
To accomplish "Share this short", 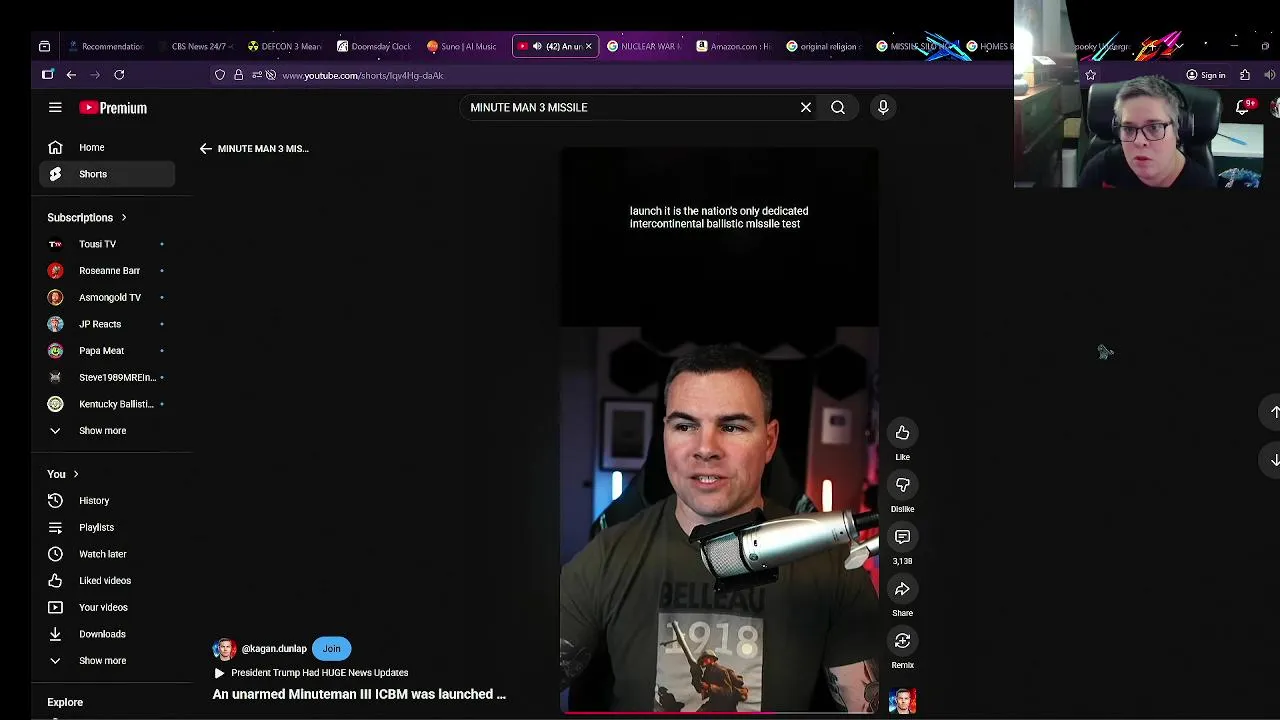I will pos(902,589).
